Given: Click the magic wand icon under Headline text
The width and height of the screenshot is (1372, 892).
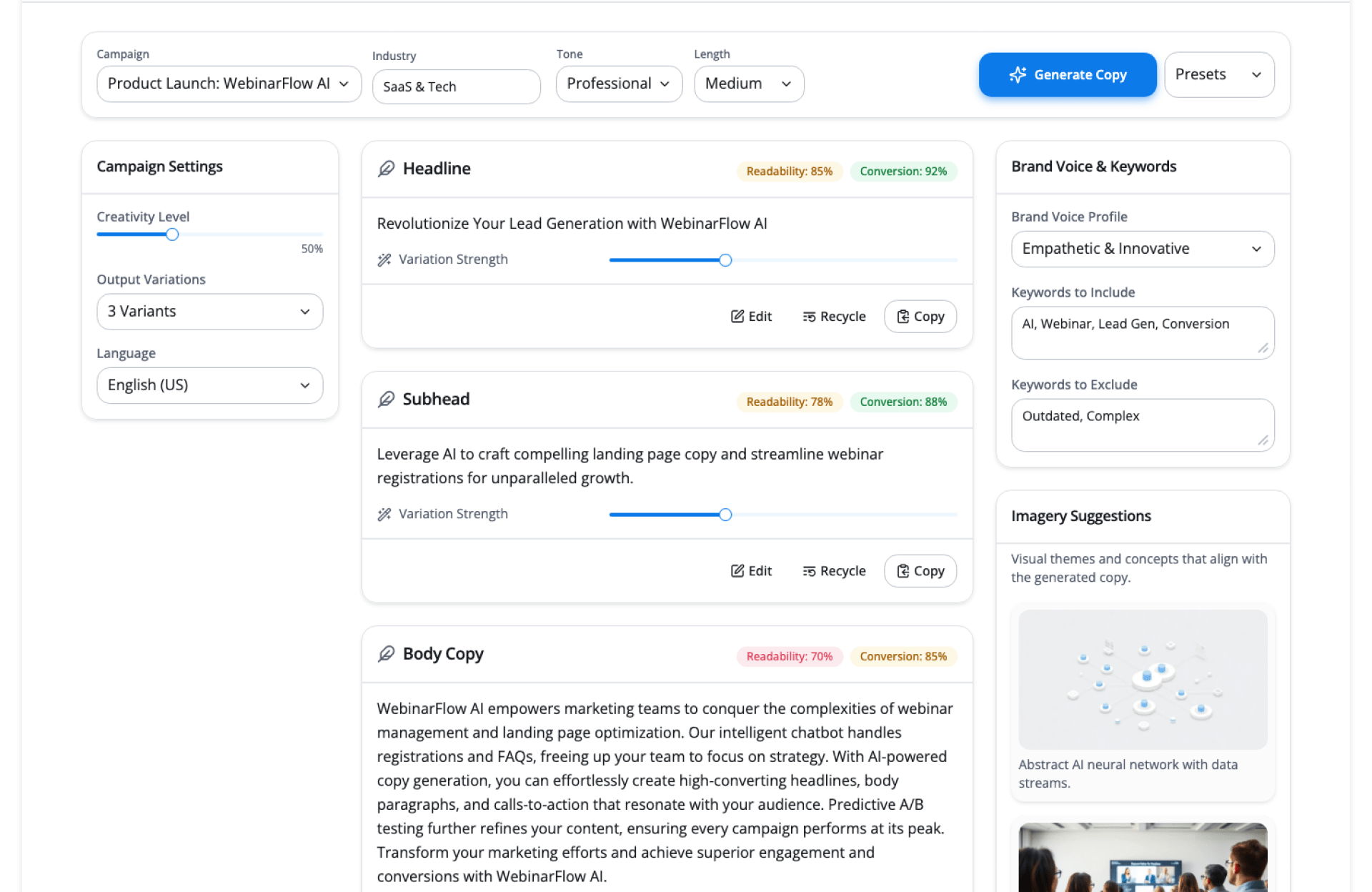Looking at the screenshot, I should pyautogui.click(x=384, y=259).
